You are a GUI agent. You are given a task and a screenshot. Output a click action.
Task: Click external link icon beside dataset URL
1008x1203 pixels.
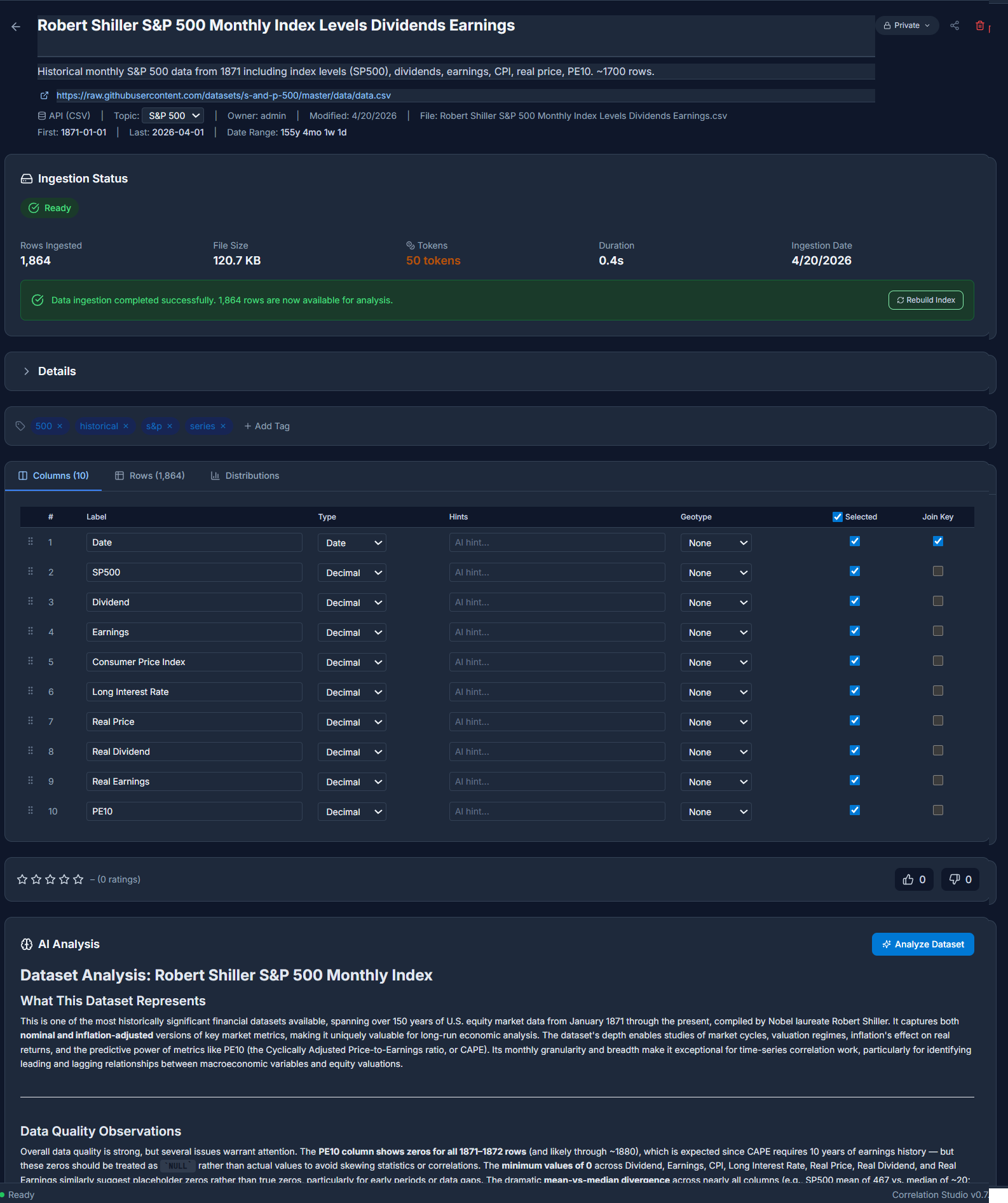coord(44,95)
